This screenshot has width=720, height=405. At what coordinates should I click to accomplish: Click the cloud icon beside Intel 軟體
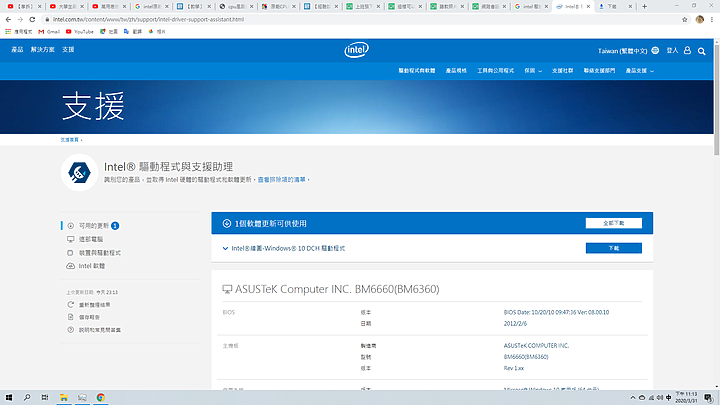[x=71, y=266]
